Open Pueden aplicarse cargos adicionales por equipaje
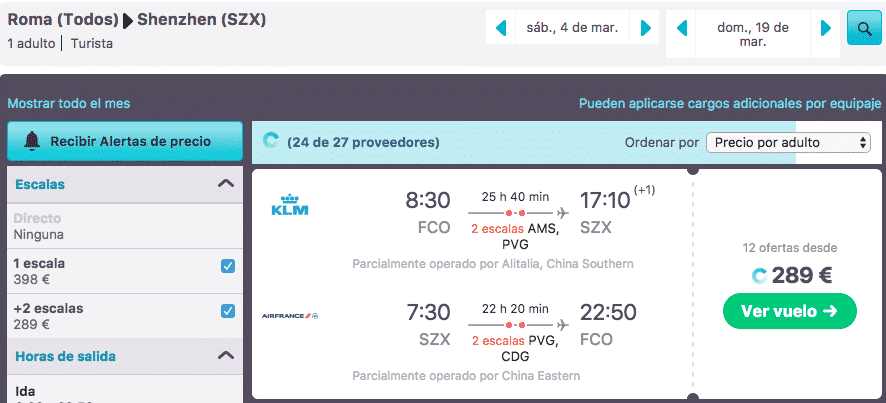This screenshot has height=403, width=886. 730,103
